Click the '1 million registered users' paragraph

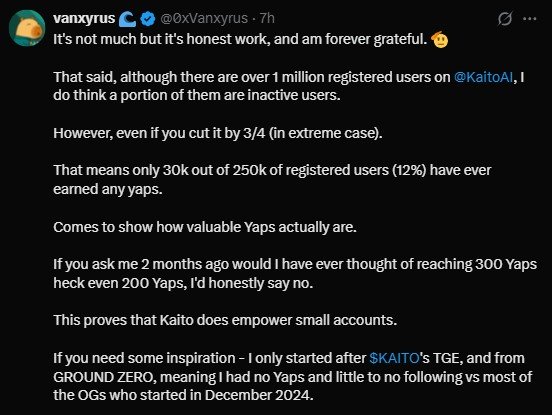click(x=289, y=86)
